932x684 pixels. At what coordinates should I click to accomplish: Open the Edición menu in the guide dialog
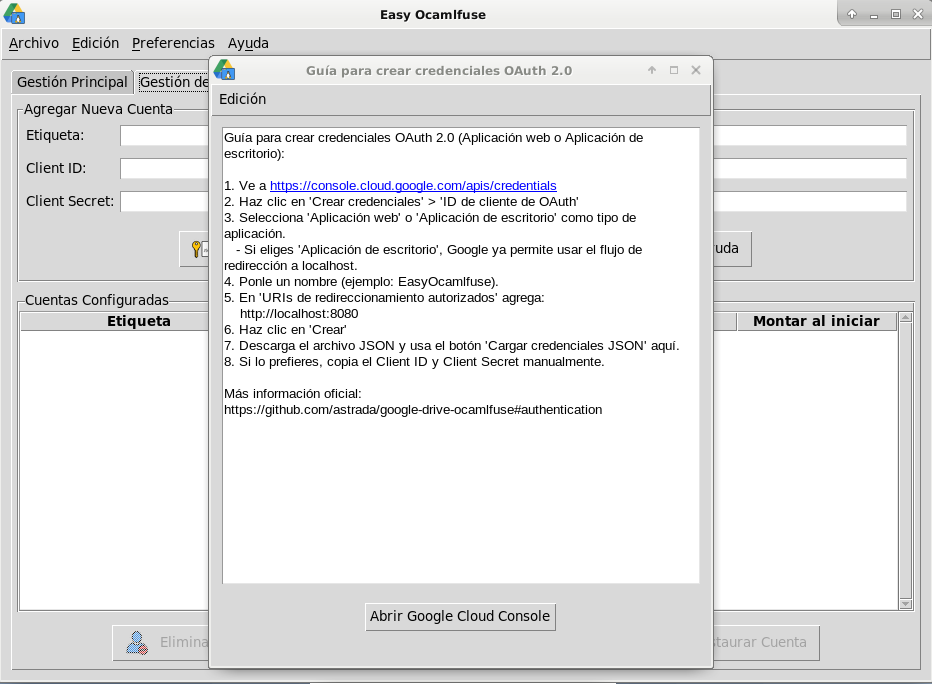pos(243,99)
